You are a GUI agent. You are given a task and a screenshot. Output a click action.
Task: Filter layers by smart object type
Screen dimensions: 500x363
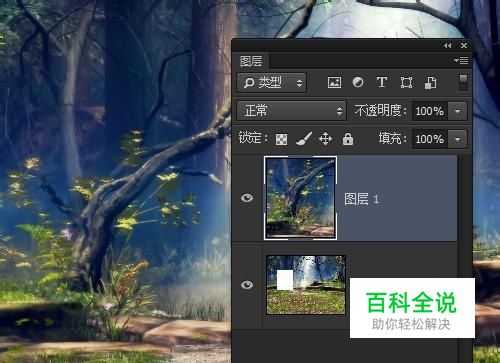coord(430,82)
